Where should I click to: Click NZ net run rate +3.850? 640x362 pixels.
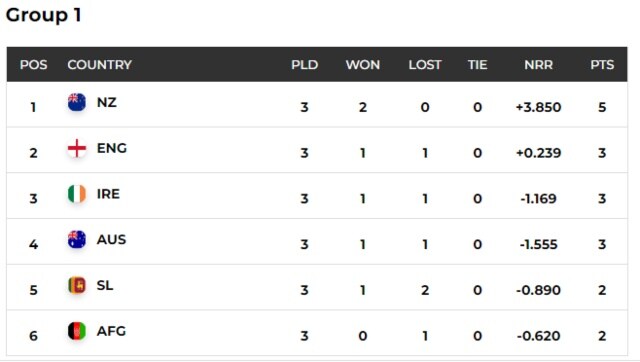coord(538,107)
